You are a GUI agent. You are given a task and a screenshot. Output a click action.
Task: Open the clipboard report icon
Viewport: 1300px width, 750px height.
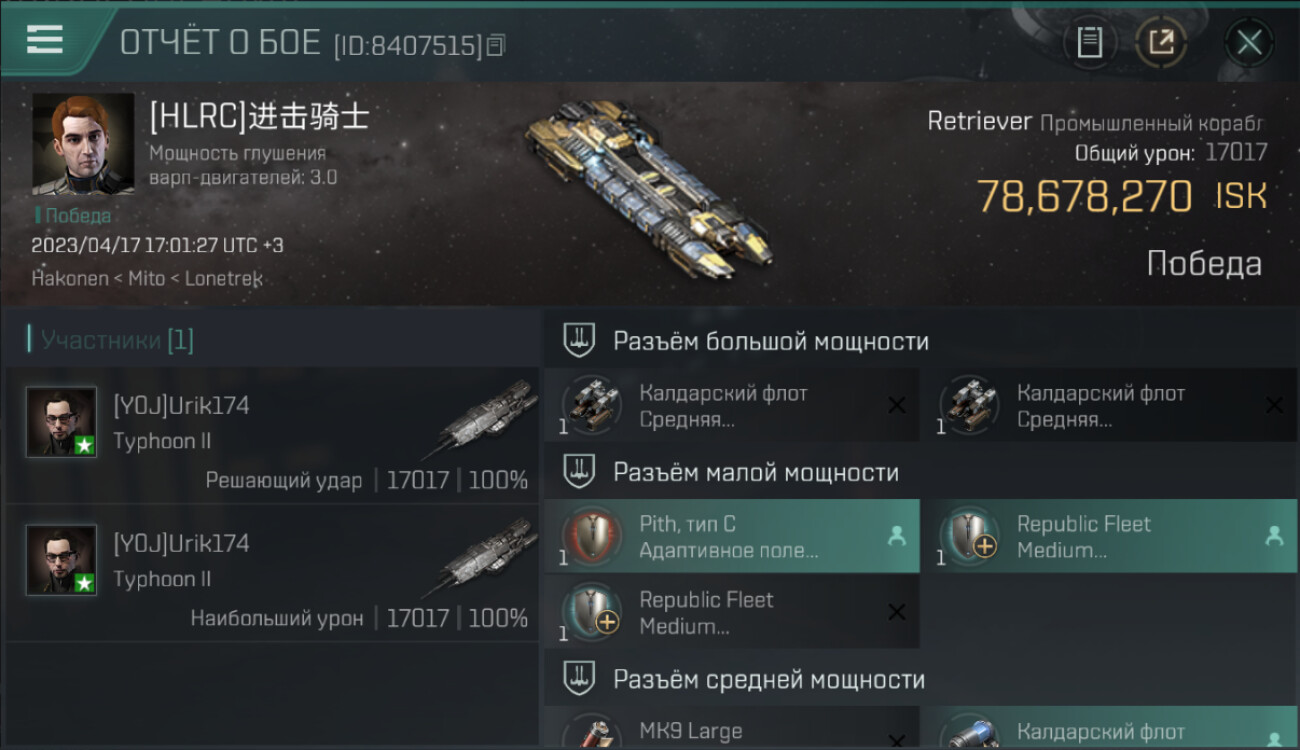1089,42
